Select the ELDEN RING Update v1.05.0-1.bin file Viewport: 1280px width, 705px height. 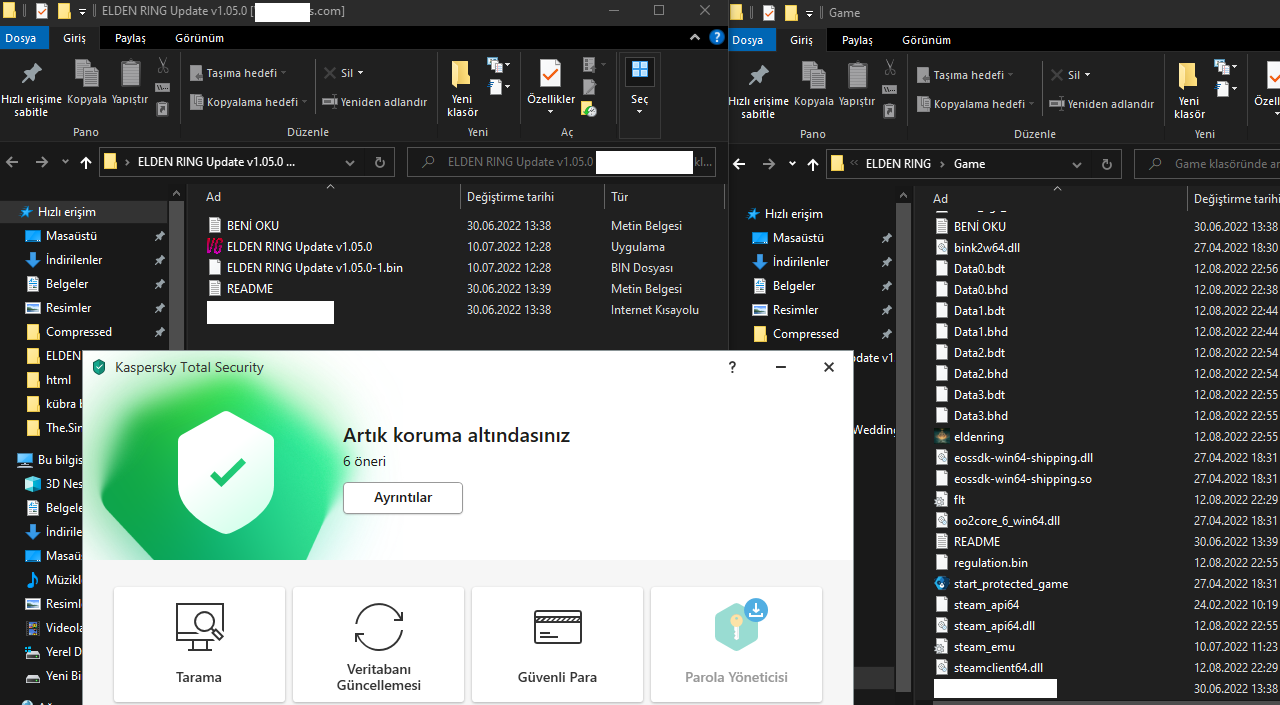(314, 267)
